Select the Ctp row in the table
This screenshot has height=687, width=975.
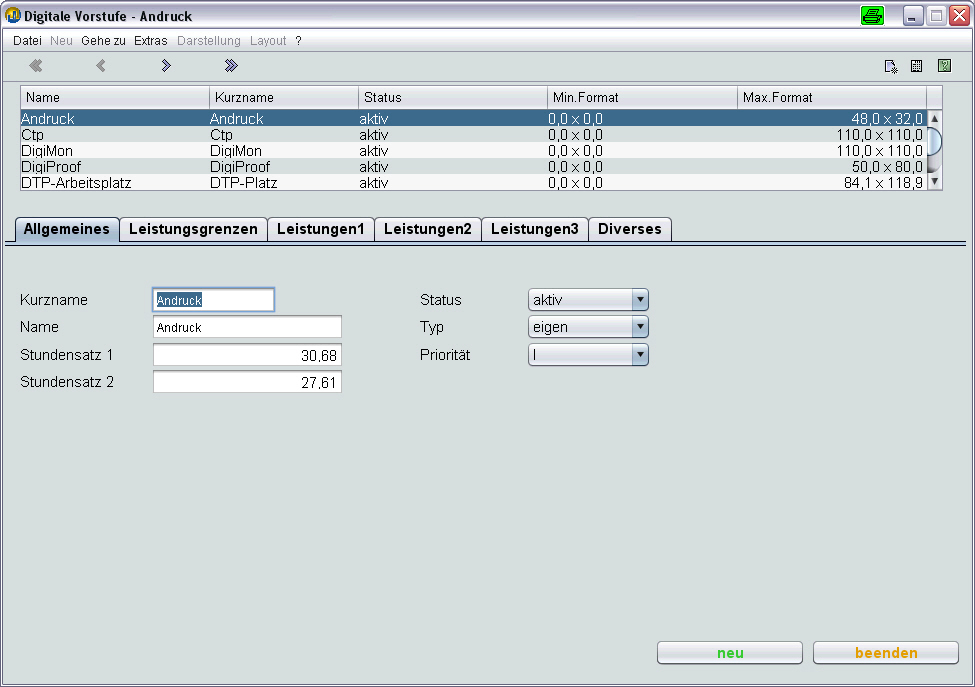pos(474,134)
